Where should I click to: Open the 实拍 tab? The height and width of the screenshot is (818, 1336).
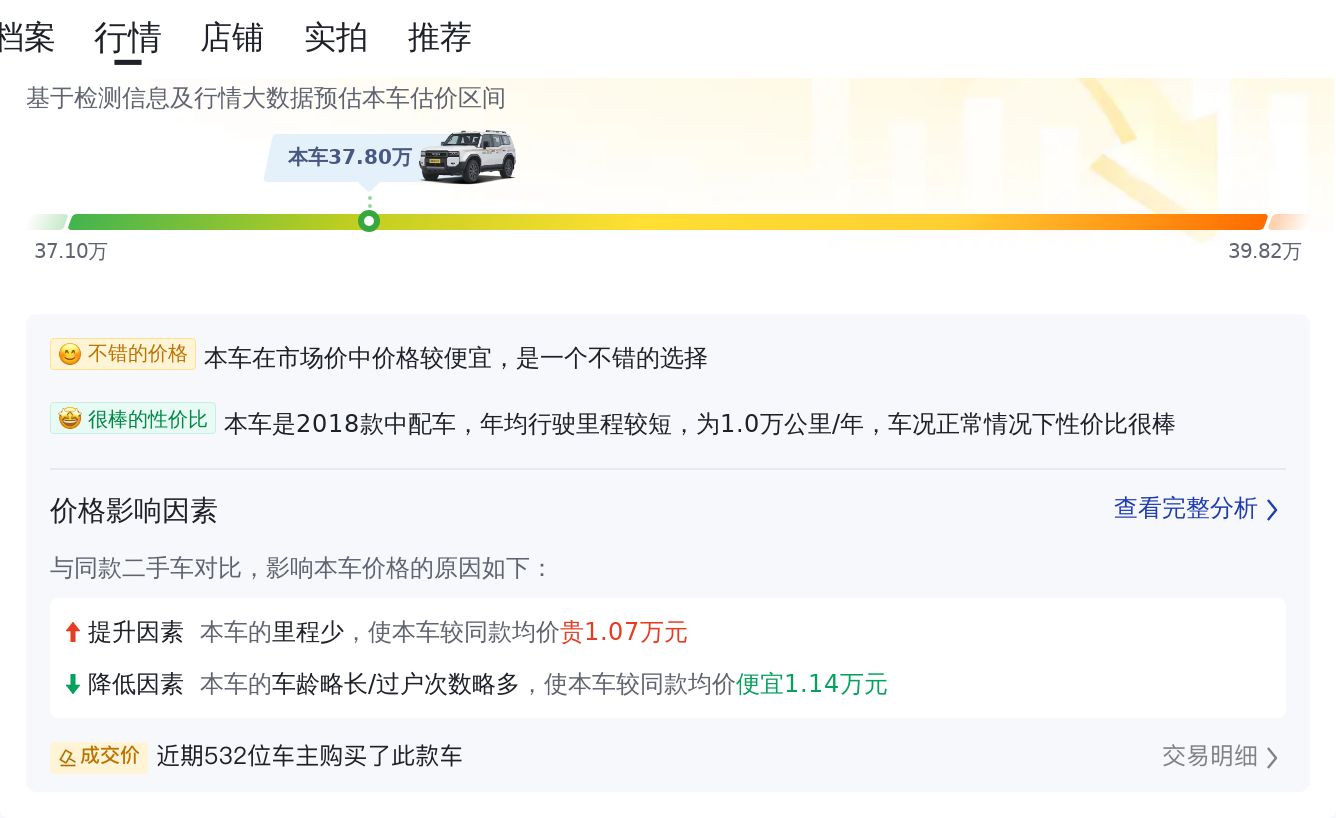(x=335, y=38)
